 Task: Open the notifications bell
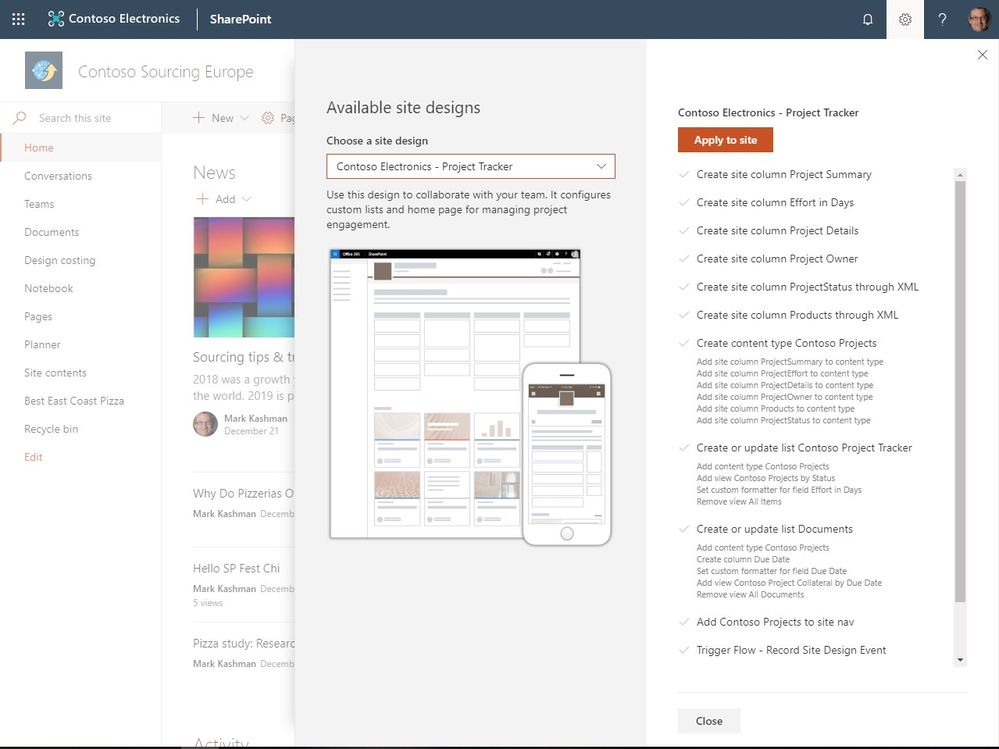point(867,19)
